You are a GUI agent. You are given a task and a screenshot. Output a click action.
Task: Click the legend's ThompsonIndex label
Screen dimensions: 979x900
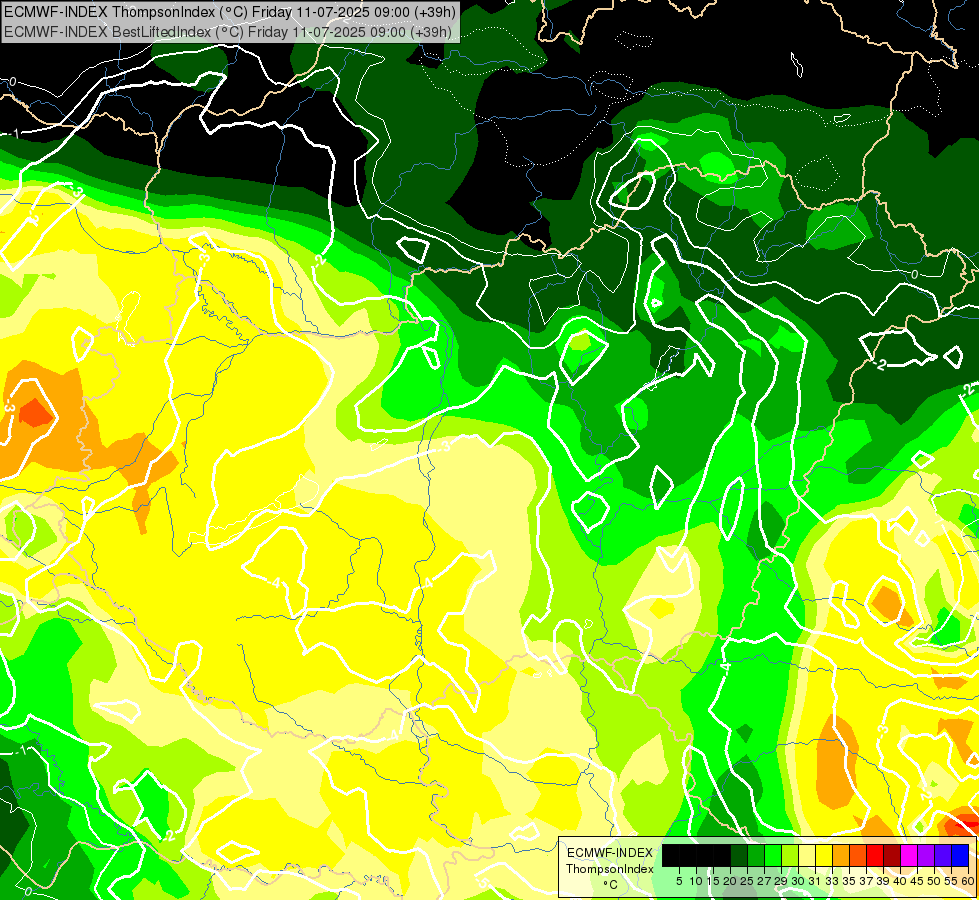610,869
